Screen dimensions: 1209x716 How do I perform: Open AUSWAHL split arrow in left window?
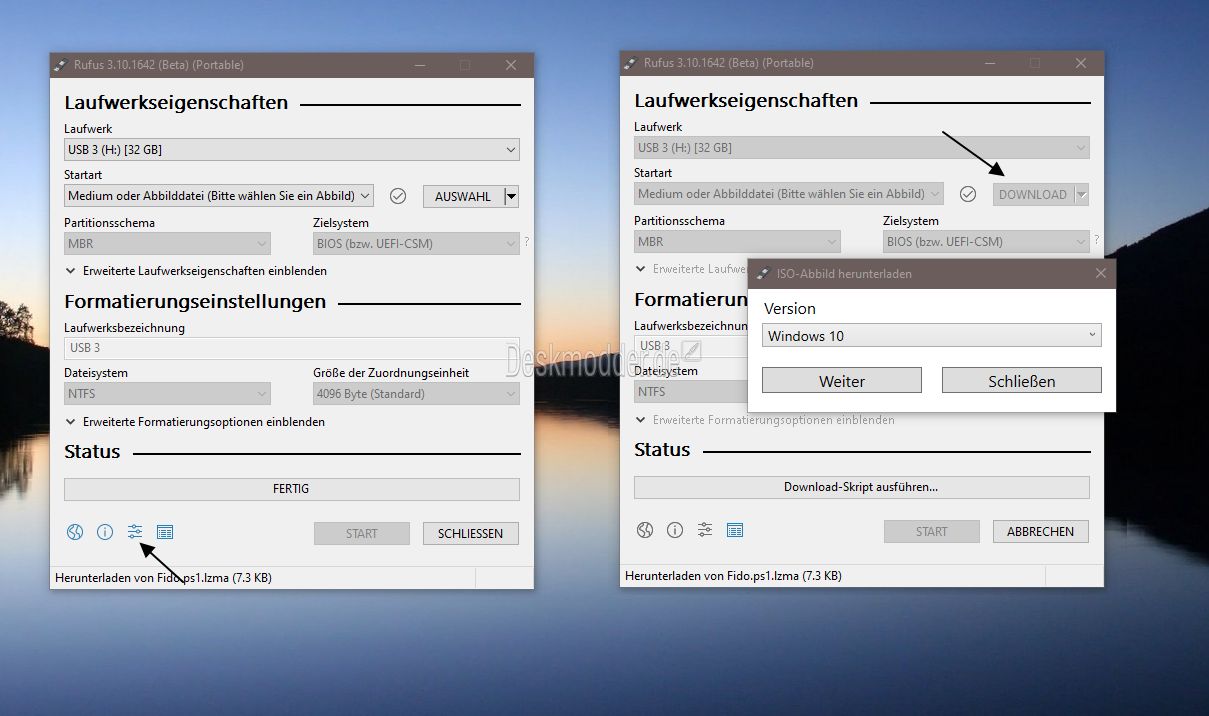tap(512, 196)
